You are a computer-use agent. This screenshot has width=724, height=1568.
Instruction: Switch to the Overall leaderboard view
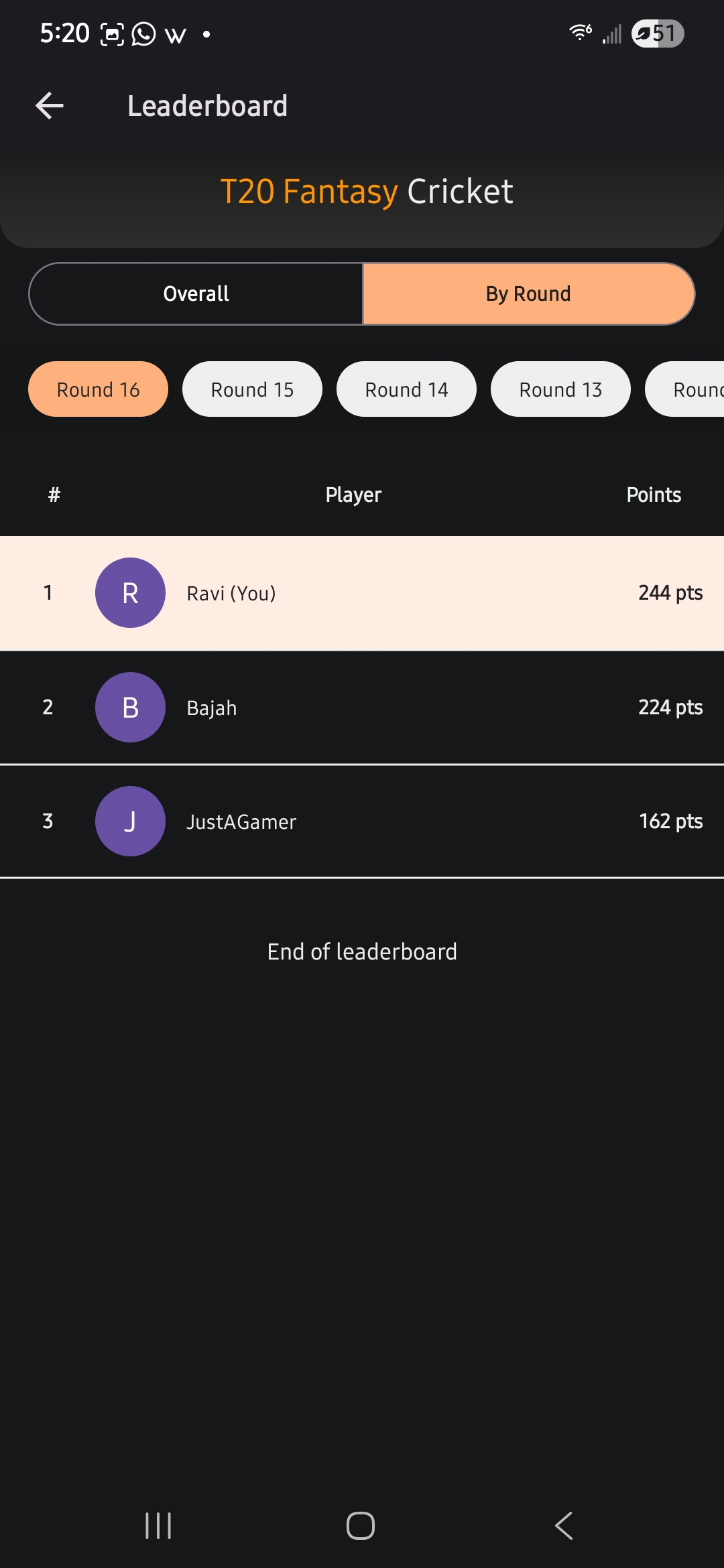point(196,293)
